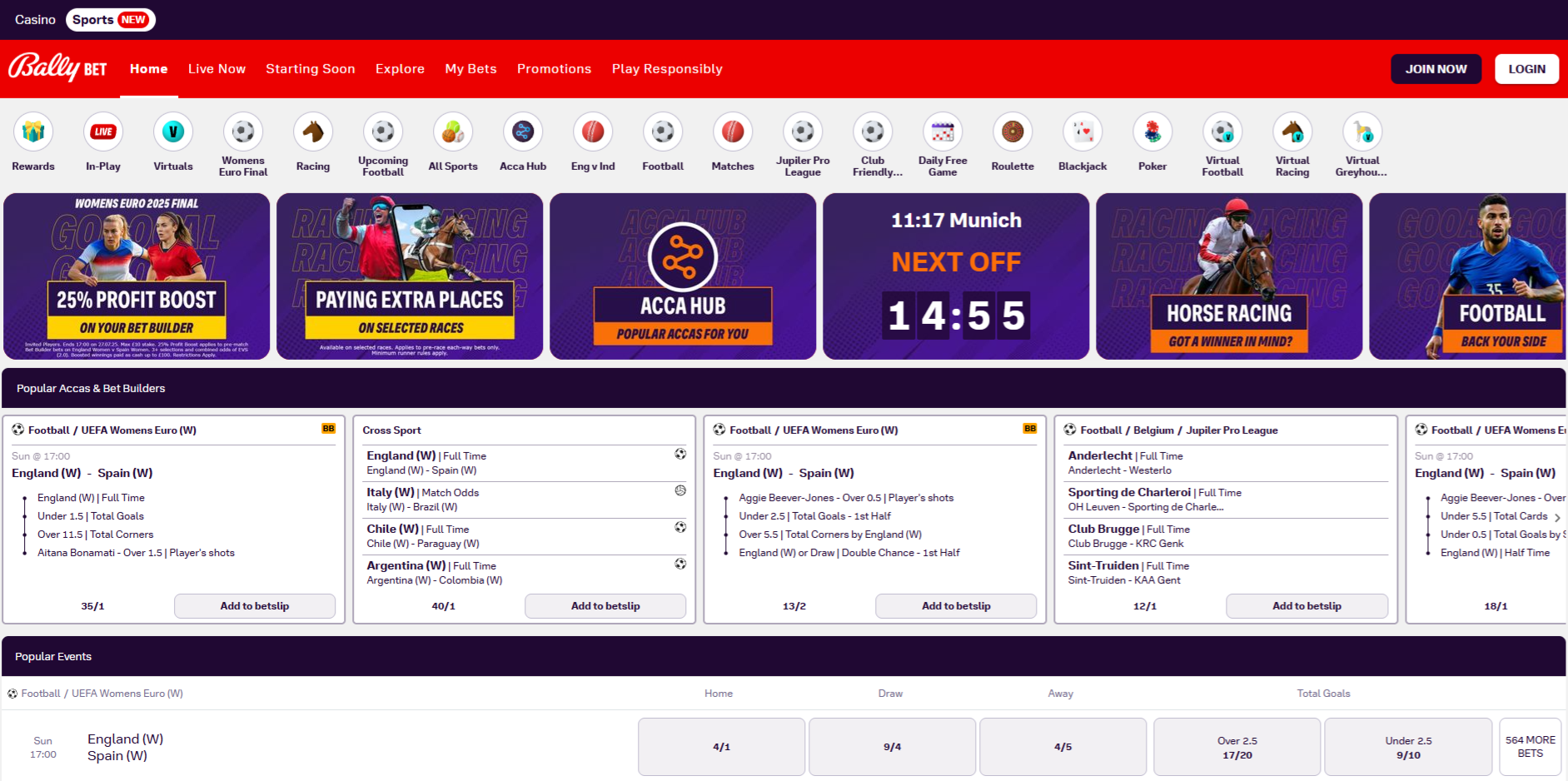1568x781 pixels.
Task: Click the Bally Bet logo
Action: coord(57,67)
